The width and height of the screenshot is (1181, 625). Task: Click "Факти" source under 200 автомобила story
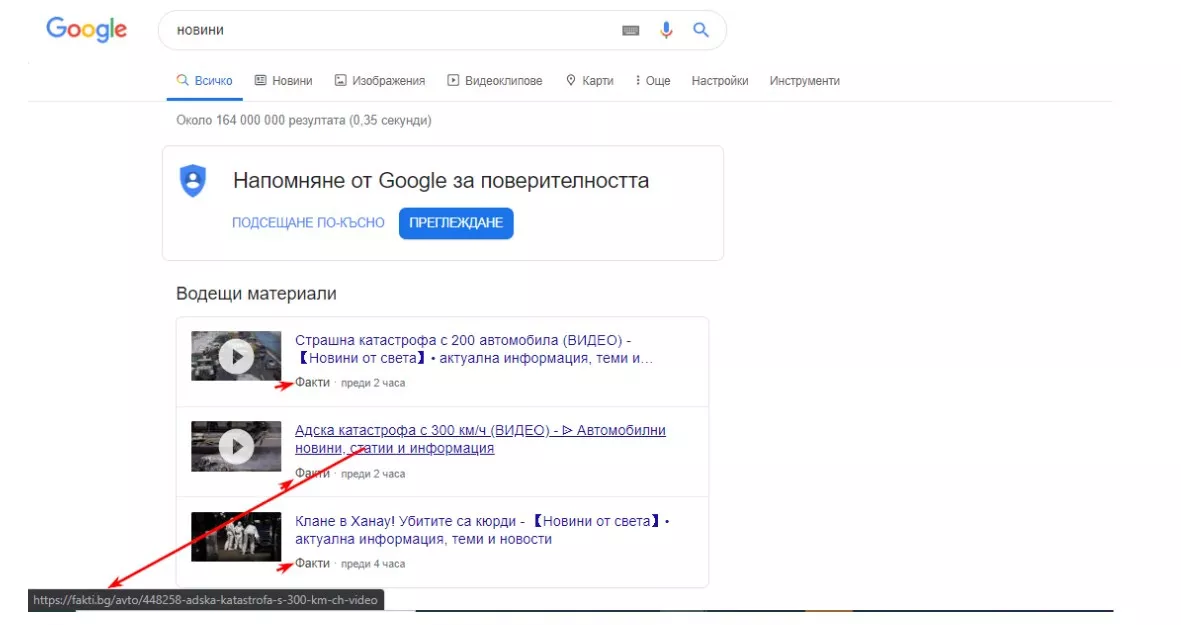(312, 383)
